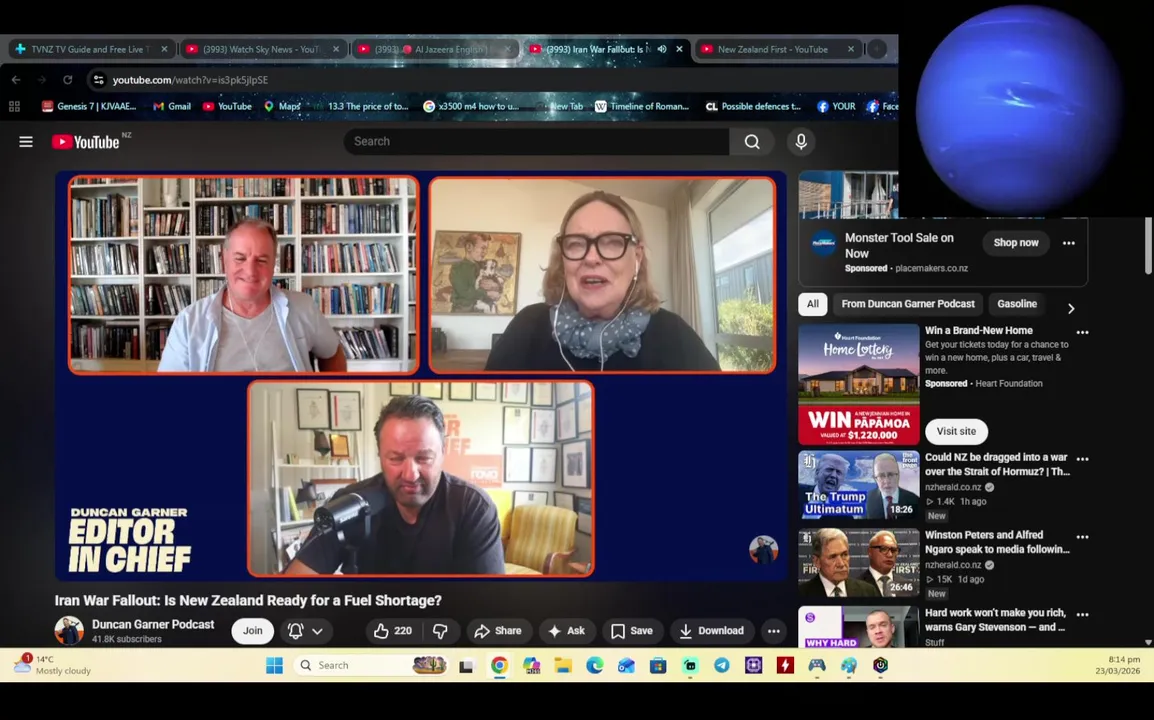This screenshot has width=1154, height=720.
Task: Share the Iran War Fallout video
Action: 498,631
